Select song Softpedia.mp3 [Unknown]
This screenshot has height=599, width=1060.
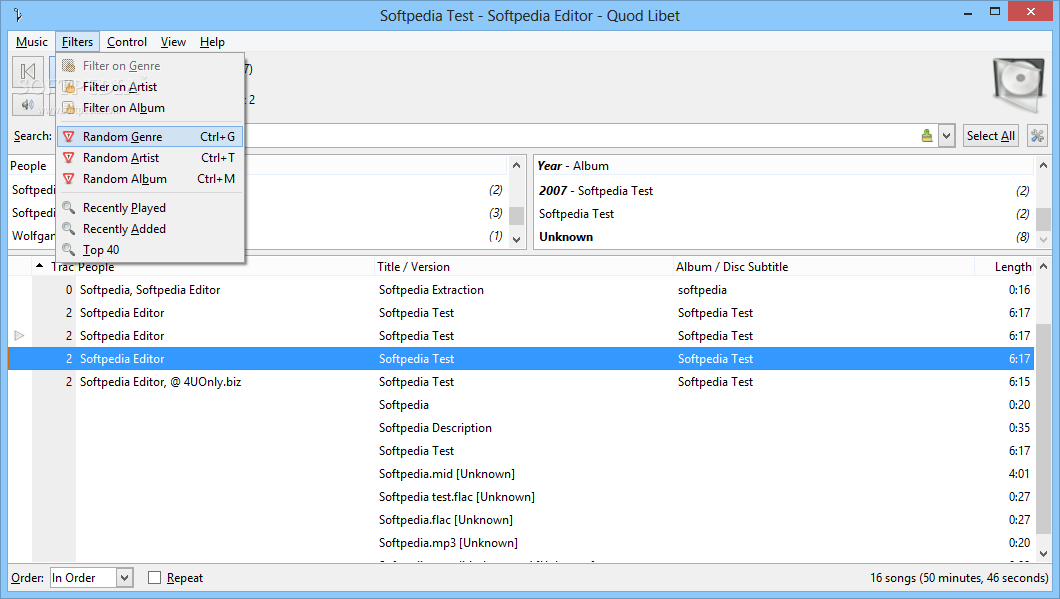[521, 542]
